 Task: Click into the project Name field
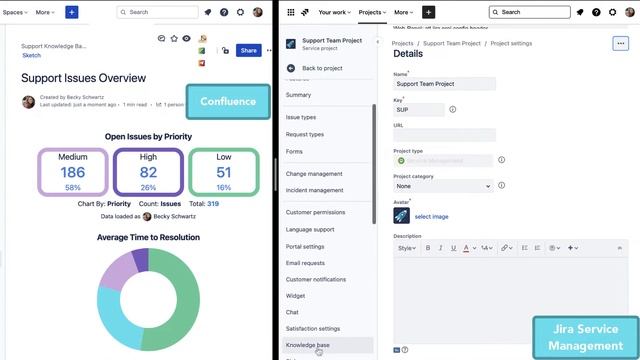pos(444,84)
